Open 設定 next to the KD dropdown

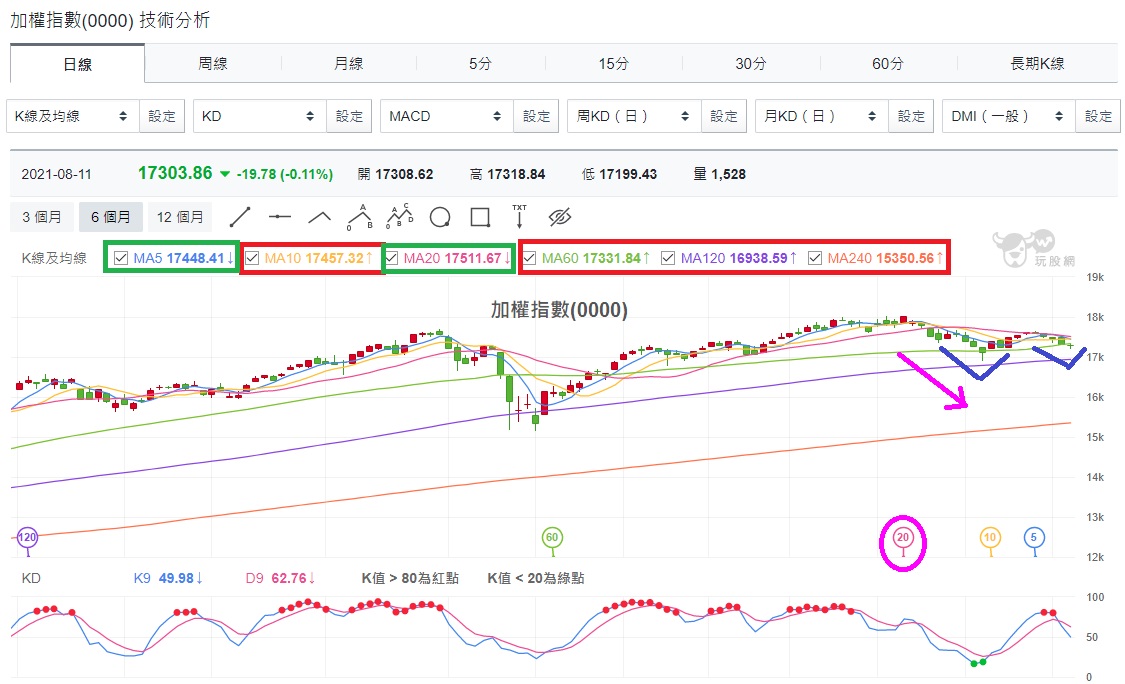tap(349, 116)
